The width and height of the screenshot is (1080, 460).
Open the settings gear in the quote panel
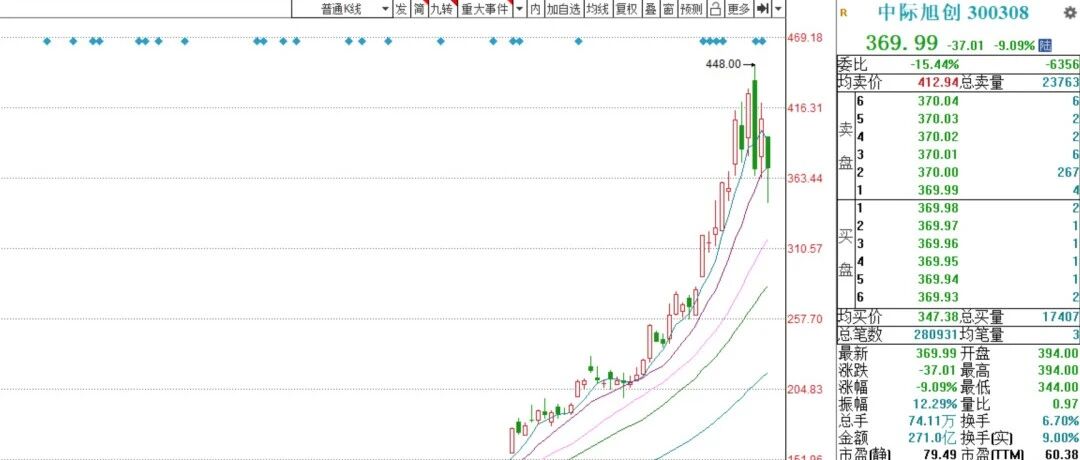click(x=1070, y=12)
